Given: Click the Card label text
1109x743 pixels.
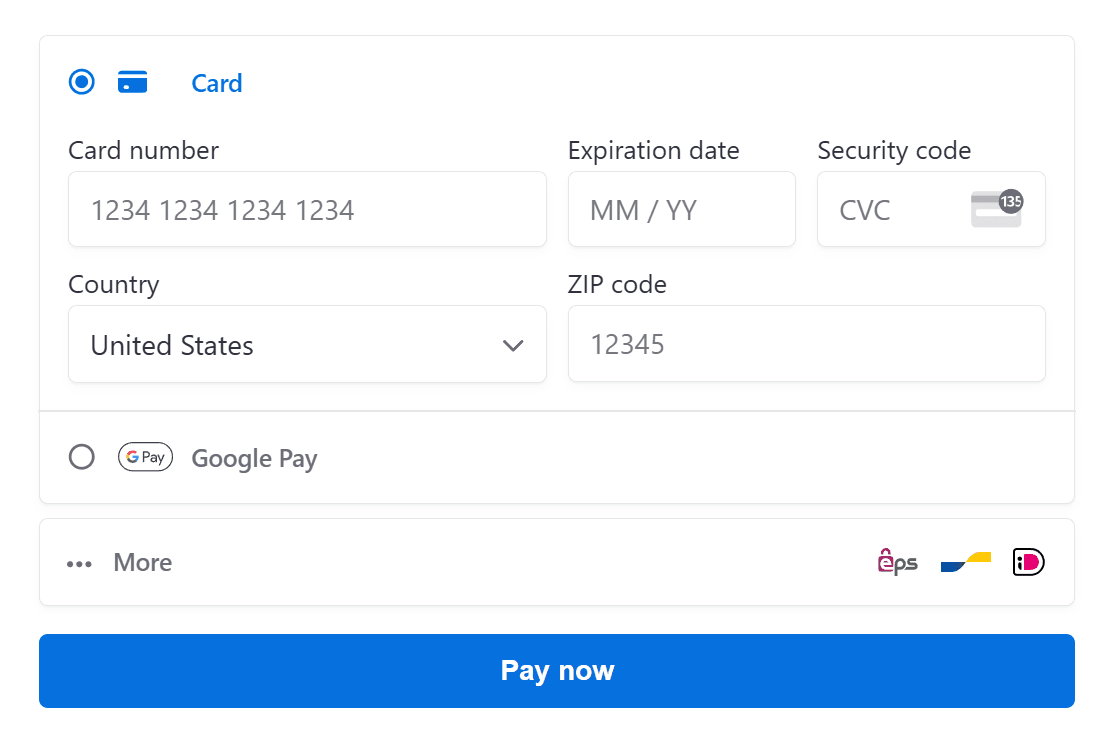Looking at the screenshot, I should [x=216, y=83].
